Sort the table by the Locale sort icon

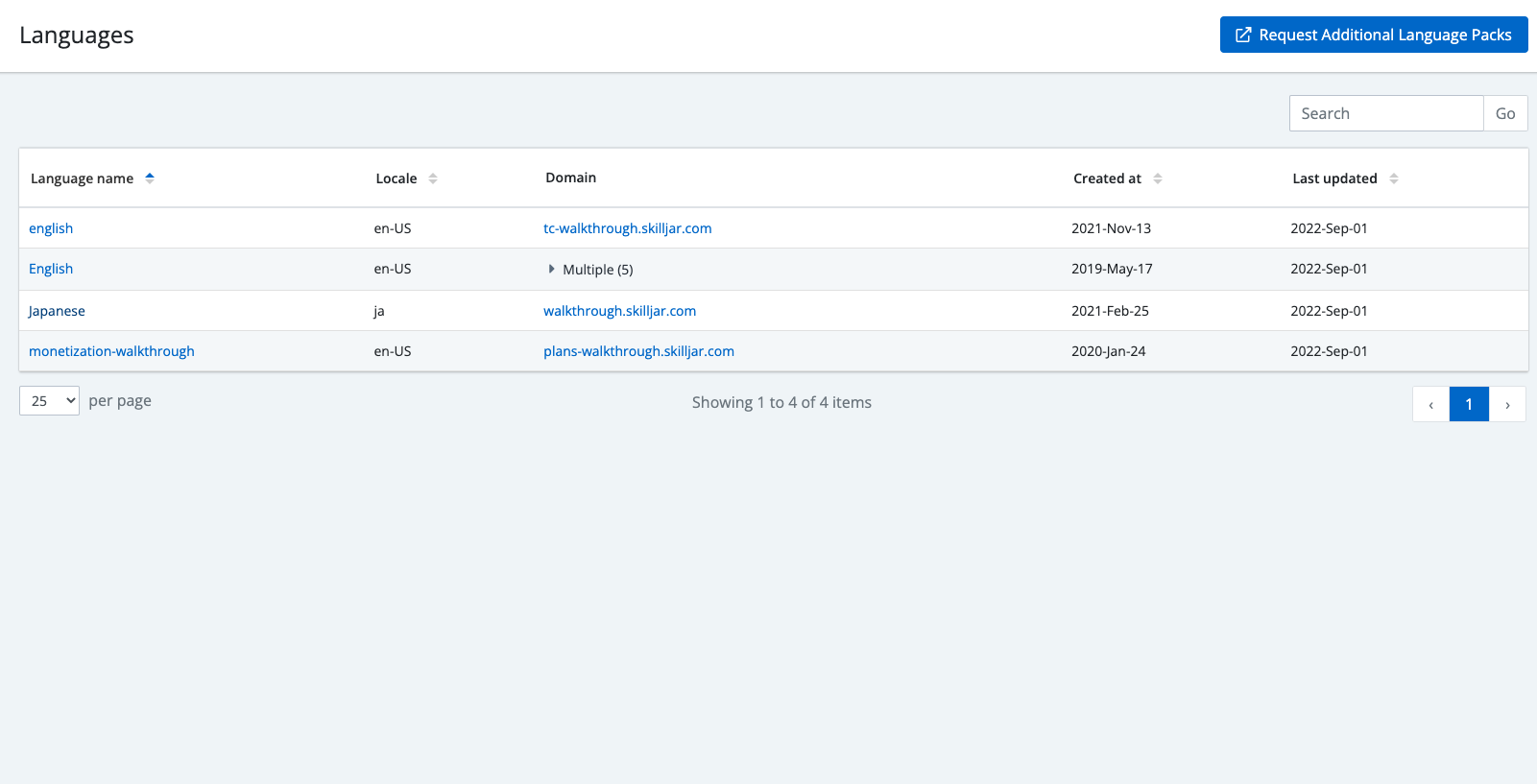[433, 178]
